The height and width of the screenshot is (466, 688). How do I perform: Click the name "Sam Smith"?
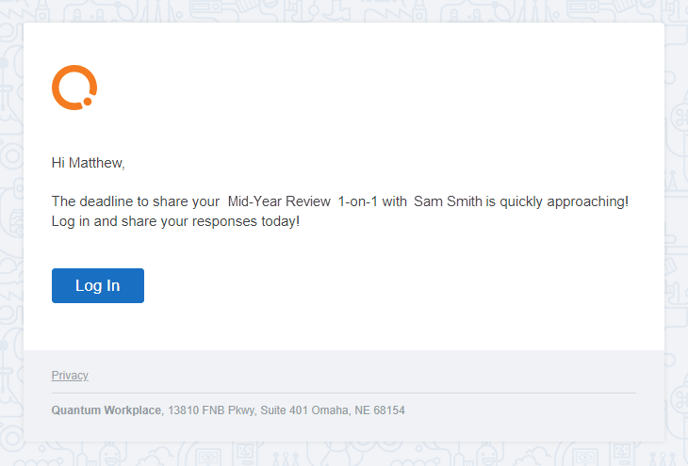click(x=448, y=201)
